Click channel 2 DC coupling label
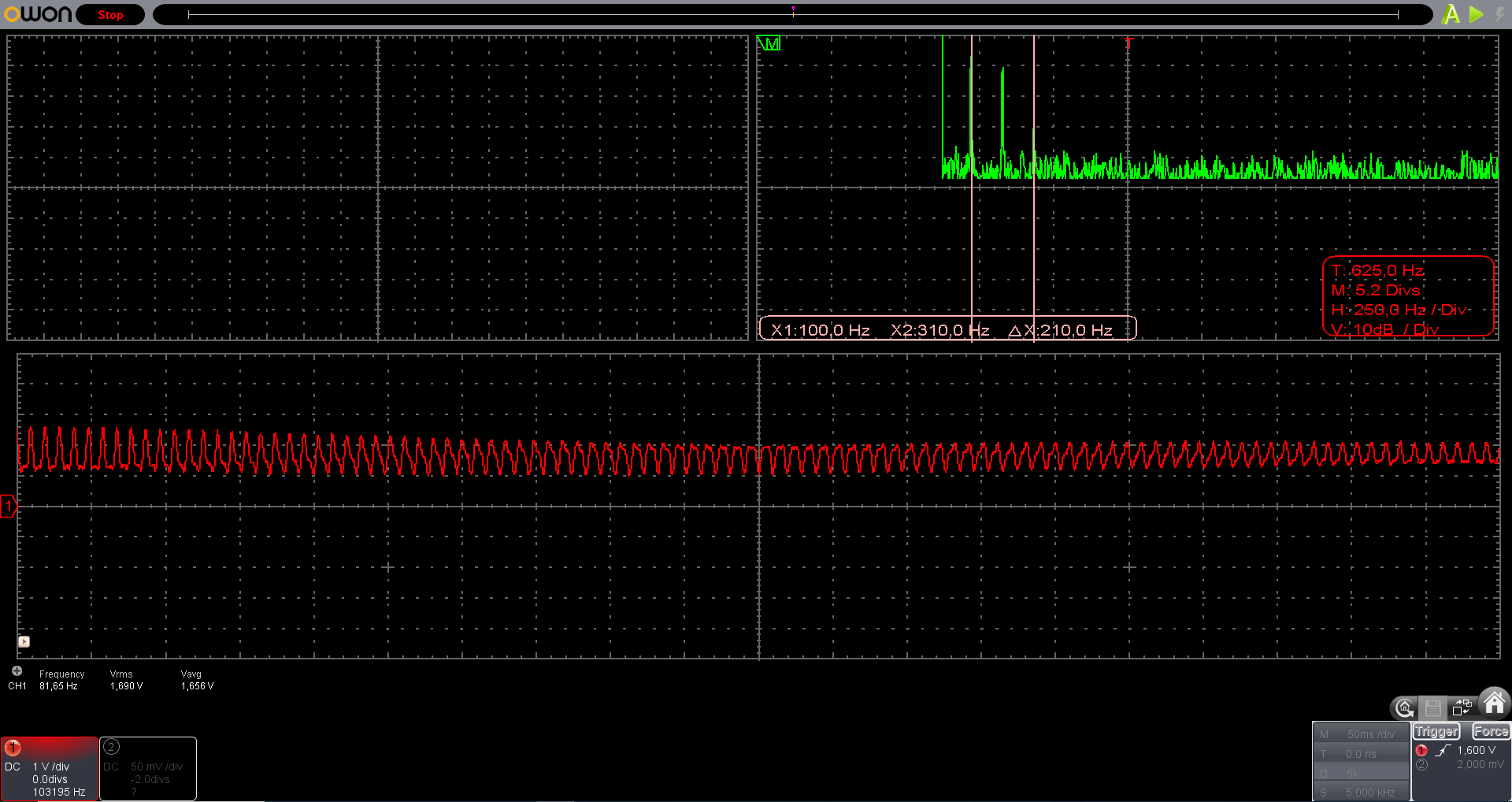Image resolution: width=1512 pixels, height=802 pixels. 111,767
